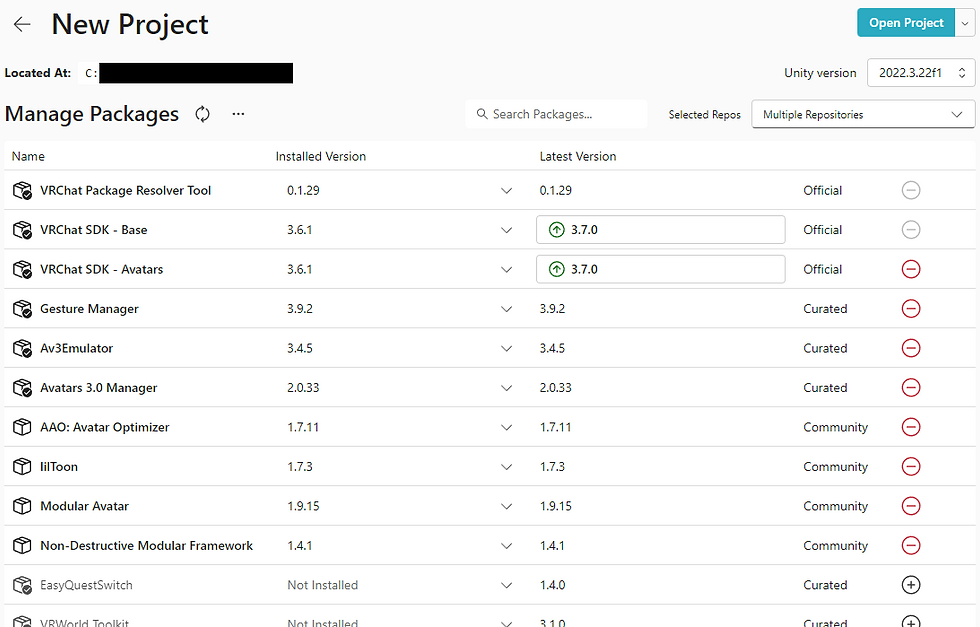Image resolution: width=980 pixels, height=627 pixels.
Task: Open version dropdown for Av3Emulator
Action: [506, 348]
